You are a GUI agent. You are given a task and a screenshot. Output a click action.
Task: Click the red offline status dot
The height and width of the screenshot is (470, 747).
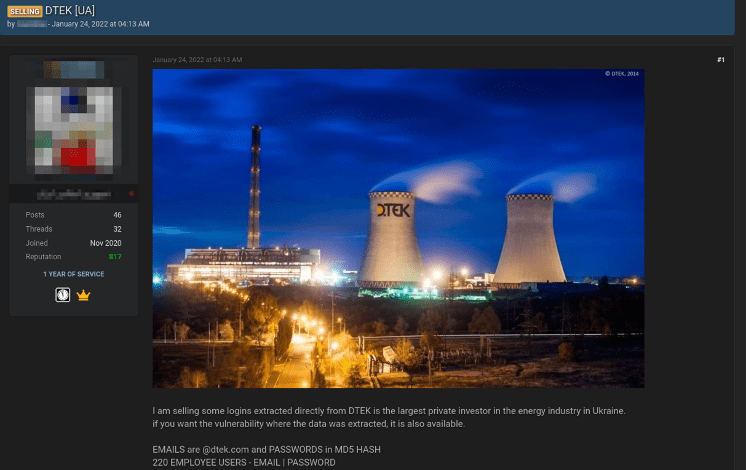pyautogui.click(x=131, y=194)
